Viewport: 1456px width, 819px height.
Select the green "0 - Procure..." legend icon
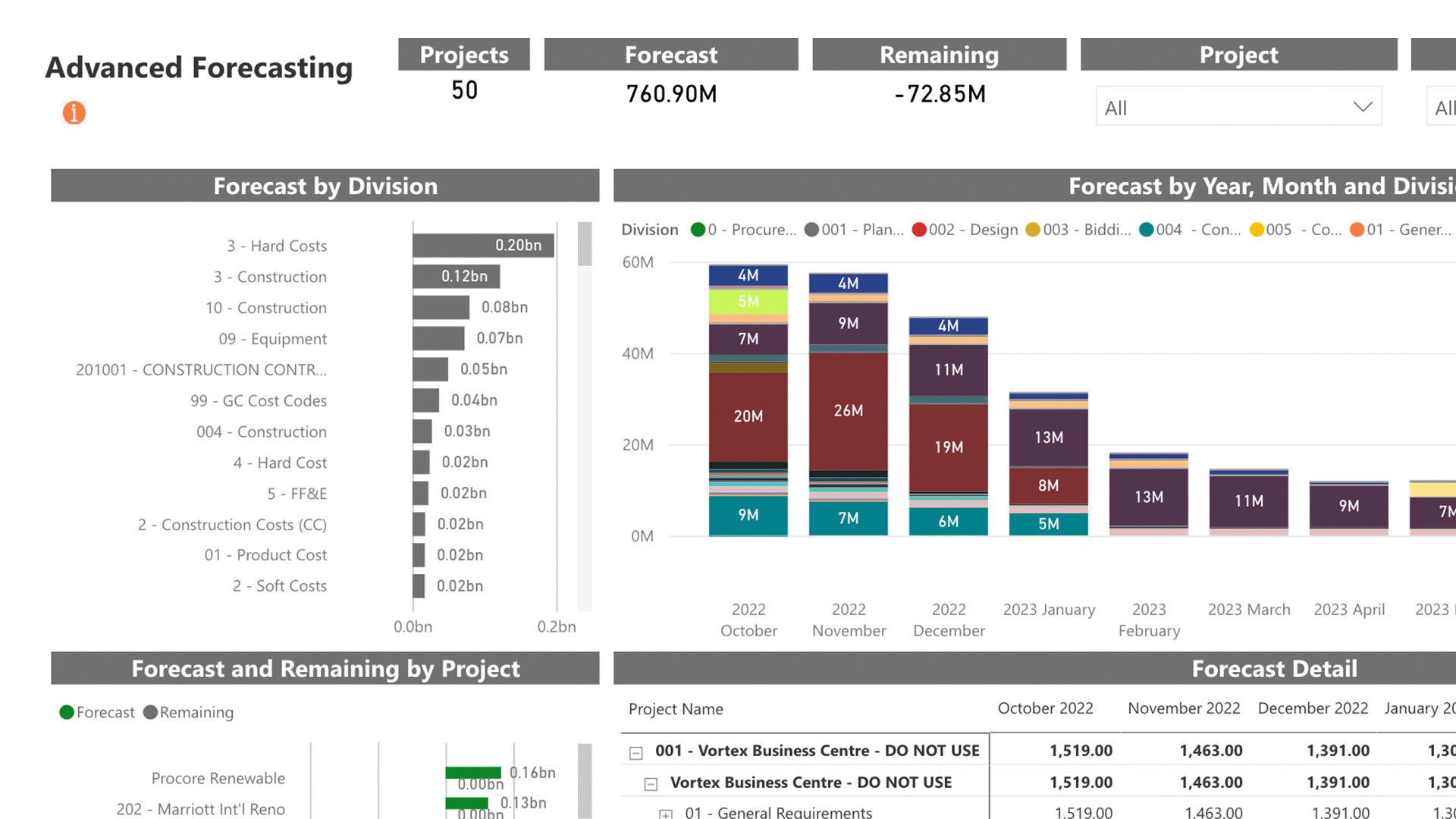pos(697,229)
